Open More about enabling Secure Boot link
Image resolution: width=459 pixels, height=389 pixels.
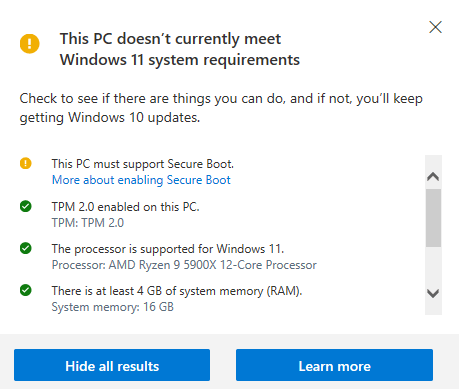tap(141, 180)
